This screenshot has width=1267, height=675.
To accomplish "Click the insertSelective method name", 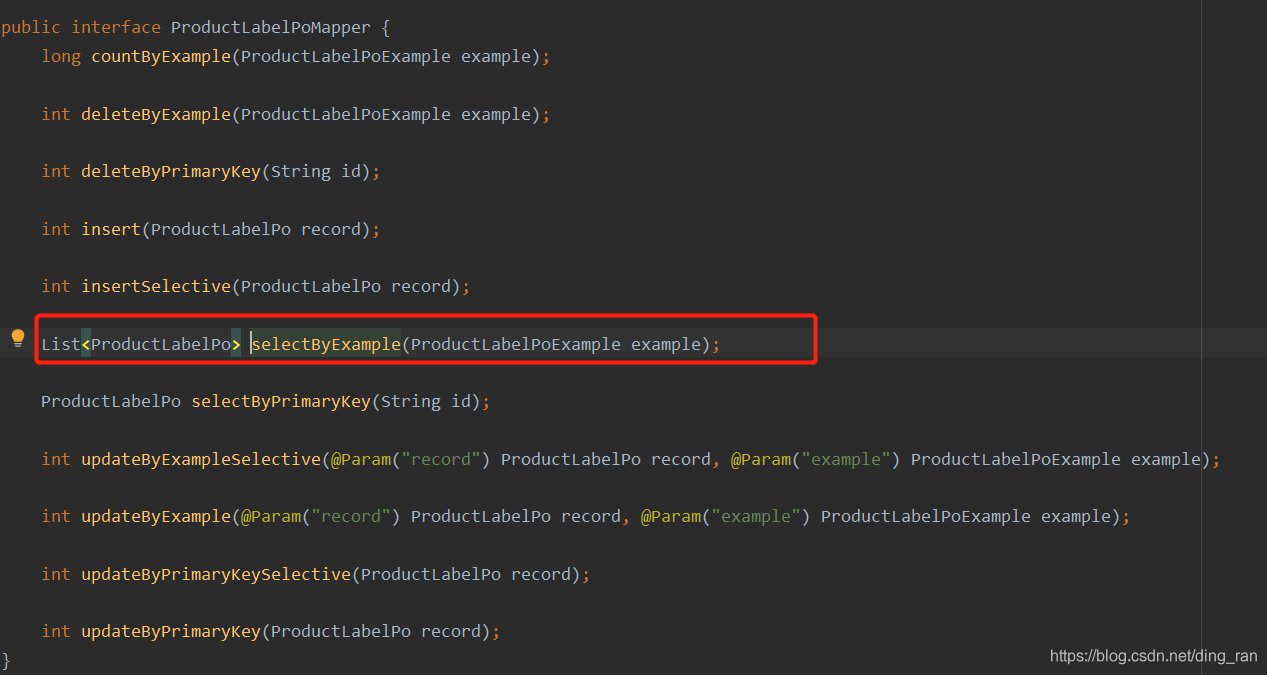I will (x=156, y=286).
